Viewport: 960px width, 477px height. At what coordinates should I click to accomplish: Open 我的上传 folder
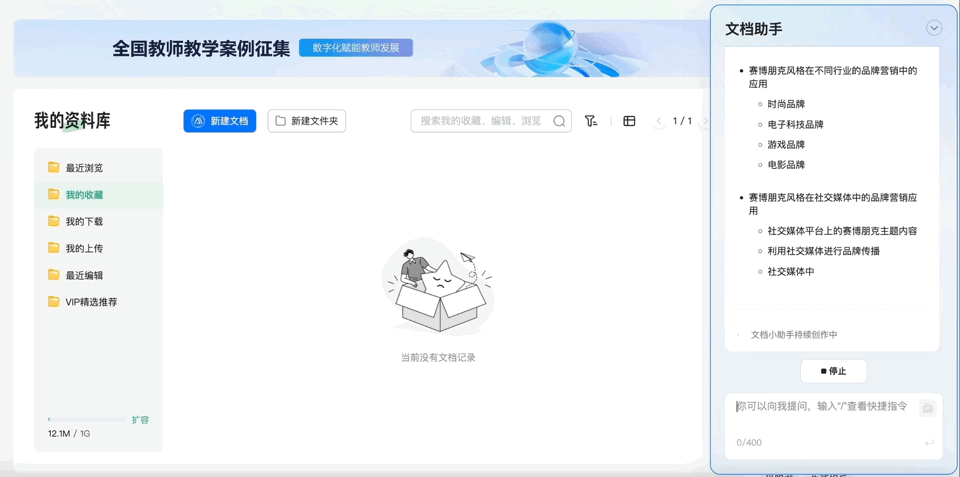pyautogui.click(x=99, y=249)
